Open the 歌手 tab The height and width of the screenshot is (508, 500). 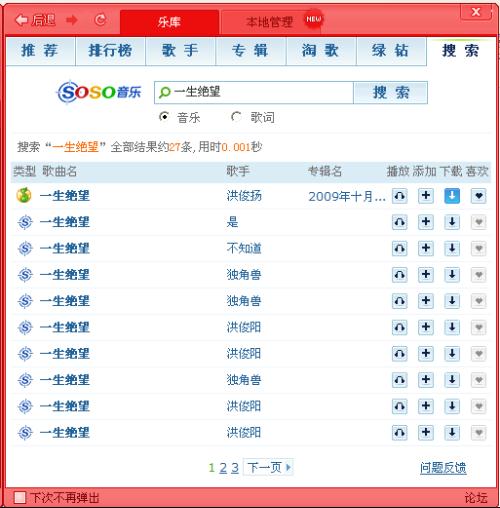click(180, 51)
